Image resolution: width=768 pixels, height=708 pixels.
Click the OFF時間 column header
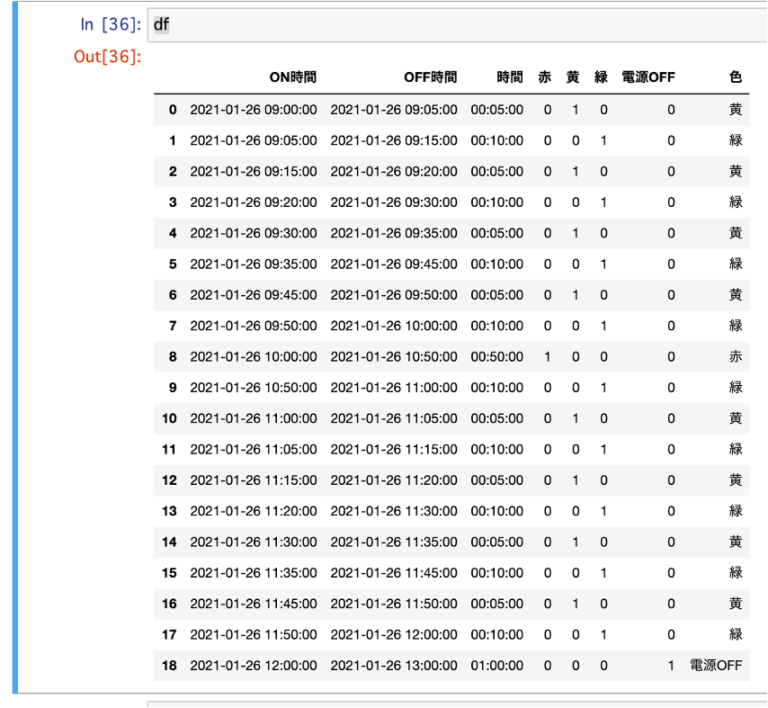pos(430,77)
